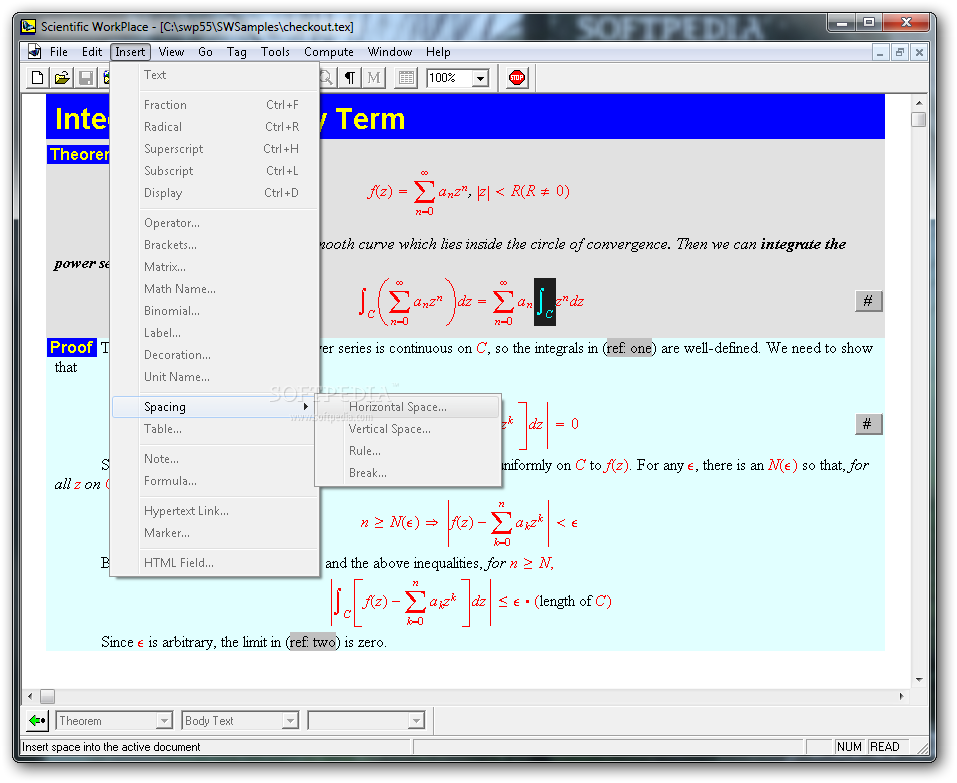Viewport: 957px width, 783px height.
Task: Open the File menu
Action: pyautogui.click(x=59, y=52)
